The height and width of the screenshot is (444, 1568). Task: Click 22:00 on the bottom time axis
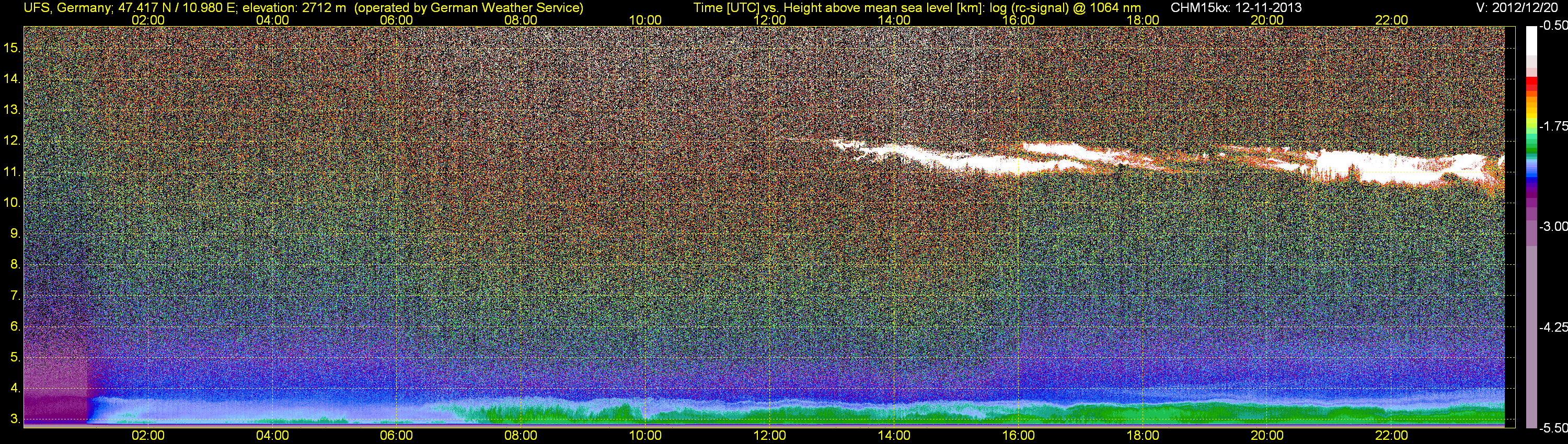[x=1391, y=436]
